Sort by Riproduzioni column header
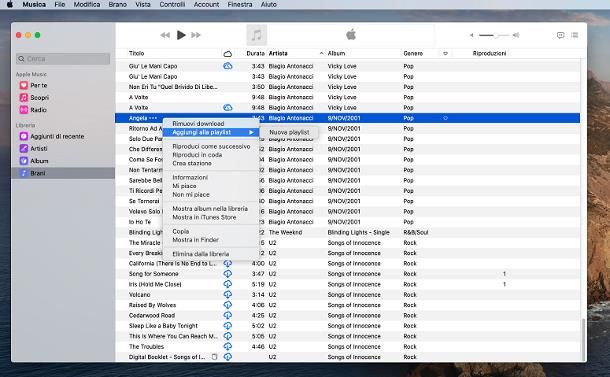The width and height of the screenshot is (610, 377). point(489,53)
